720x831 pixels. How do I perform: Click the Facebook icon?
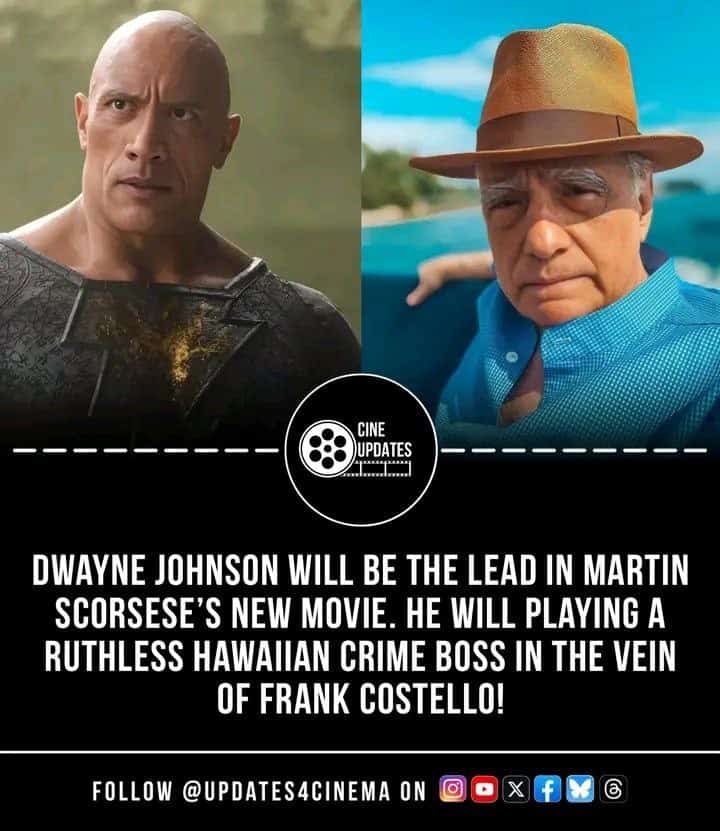coord(547,790)
